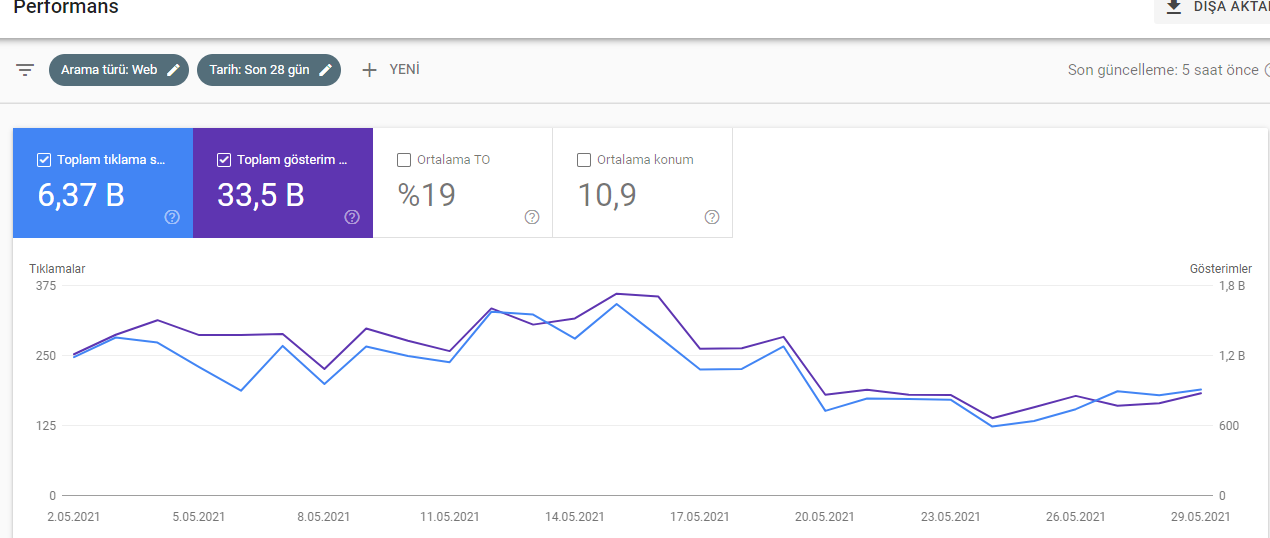The width and height of the screenshot is (1270, 538).
Task: Open help icon on Ortalama konum card
Action: 712,217
